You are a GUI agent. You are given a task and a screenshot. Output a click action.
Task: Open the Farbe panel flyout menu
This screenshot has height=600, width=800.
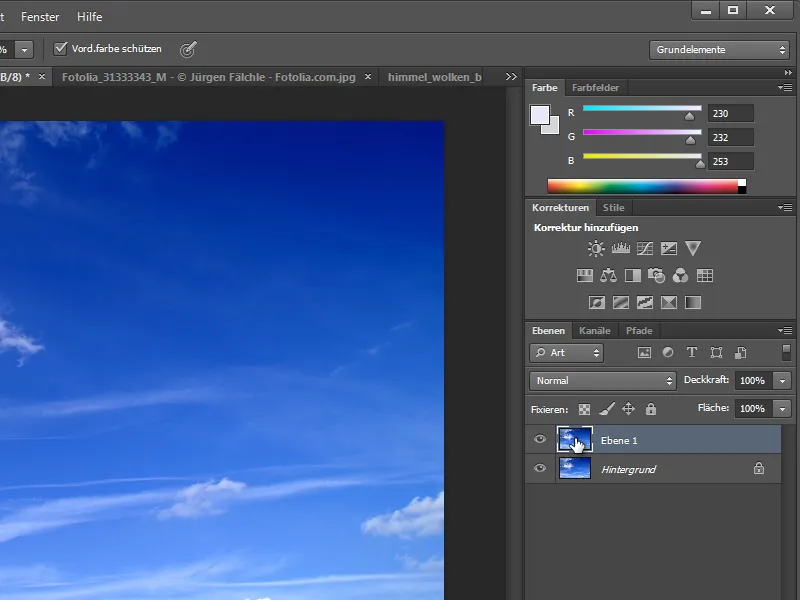[785, 88]
